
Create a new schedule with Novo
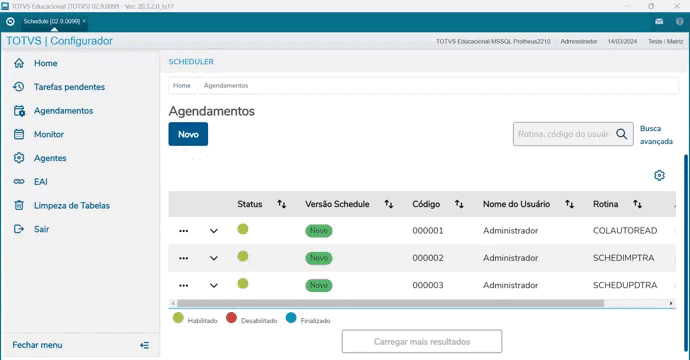188,134
